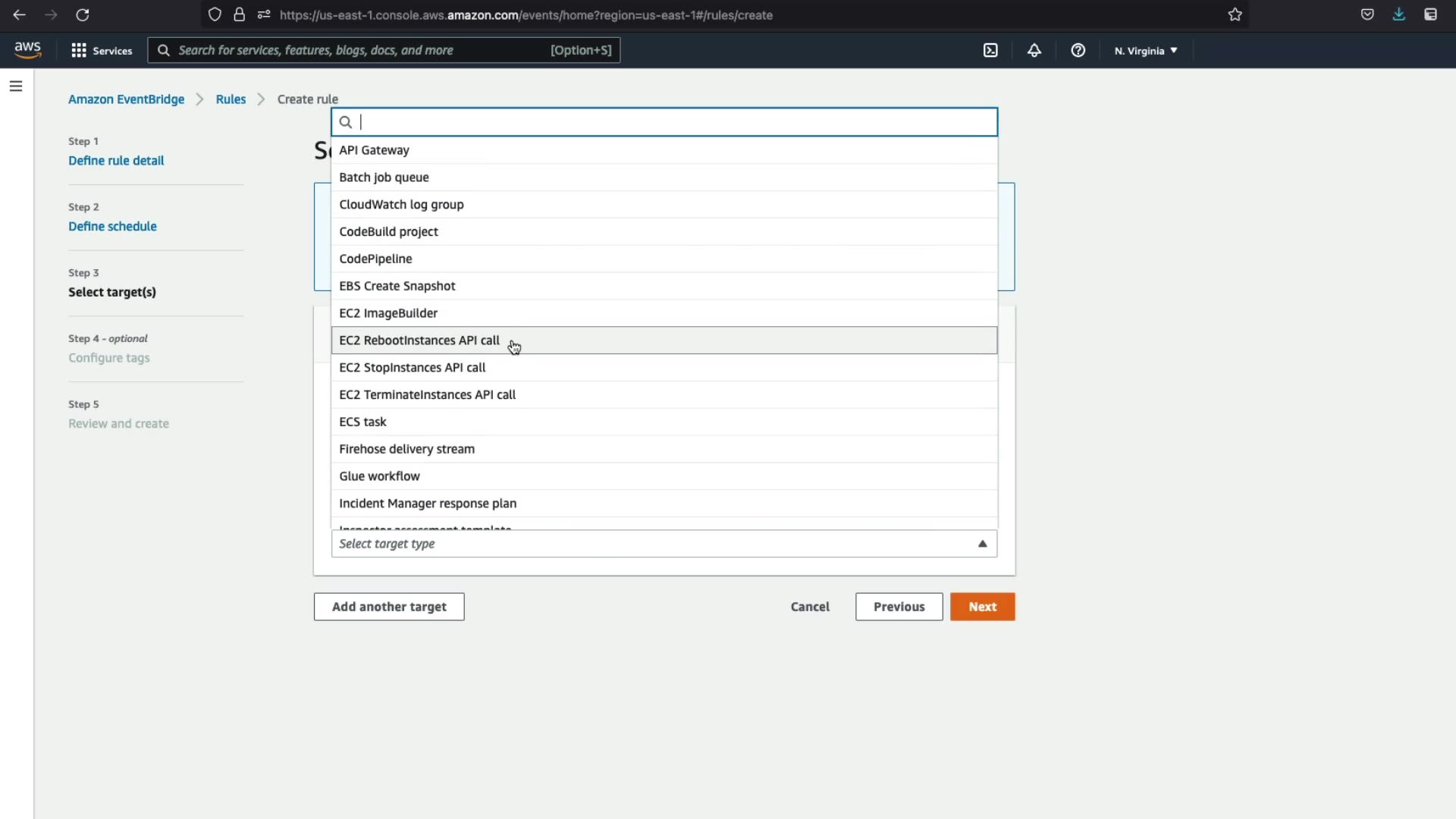
Task: Open the browser downloads arrow icon
Action: tap(1399, 14)
